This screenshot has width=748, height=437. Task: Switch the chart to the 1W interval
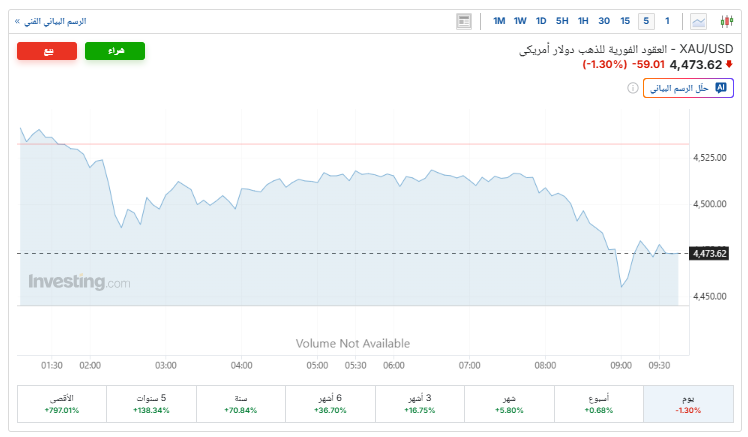click(520, 21)
